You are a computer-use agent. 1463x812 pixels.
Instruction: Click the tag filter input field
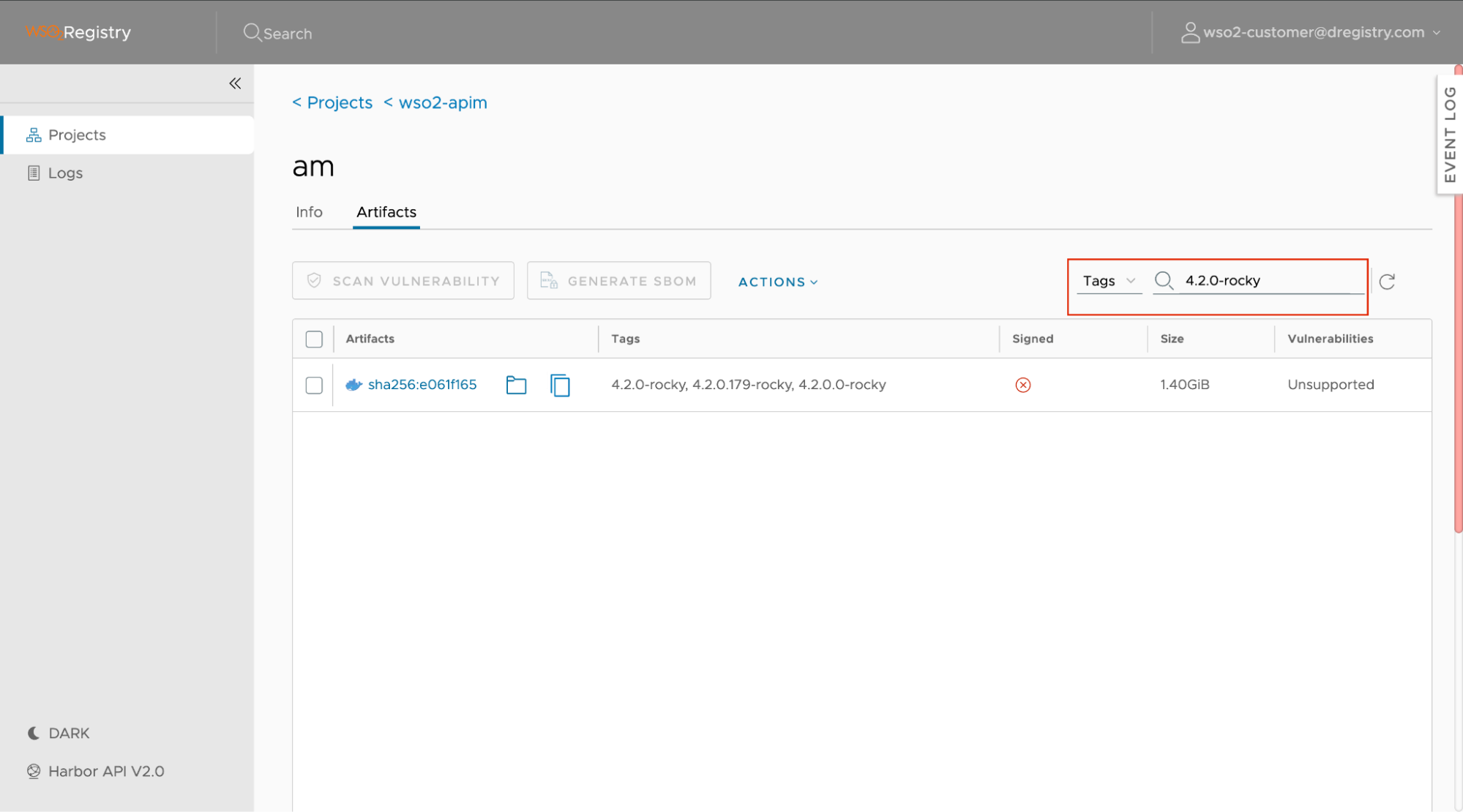[x=1270, y=281]
